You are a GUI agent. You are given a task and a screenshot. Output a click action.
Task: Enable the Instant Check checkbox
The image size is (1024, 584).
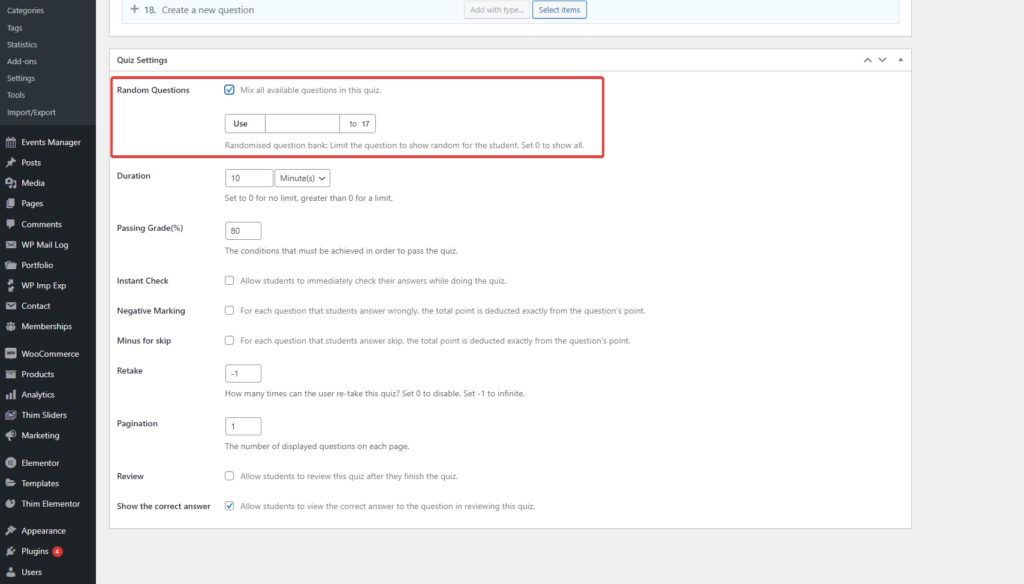pos(230,281)
